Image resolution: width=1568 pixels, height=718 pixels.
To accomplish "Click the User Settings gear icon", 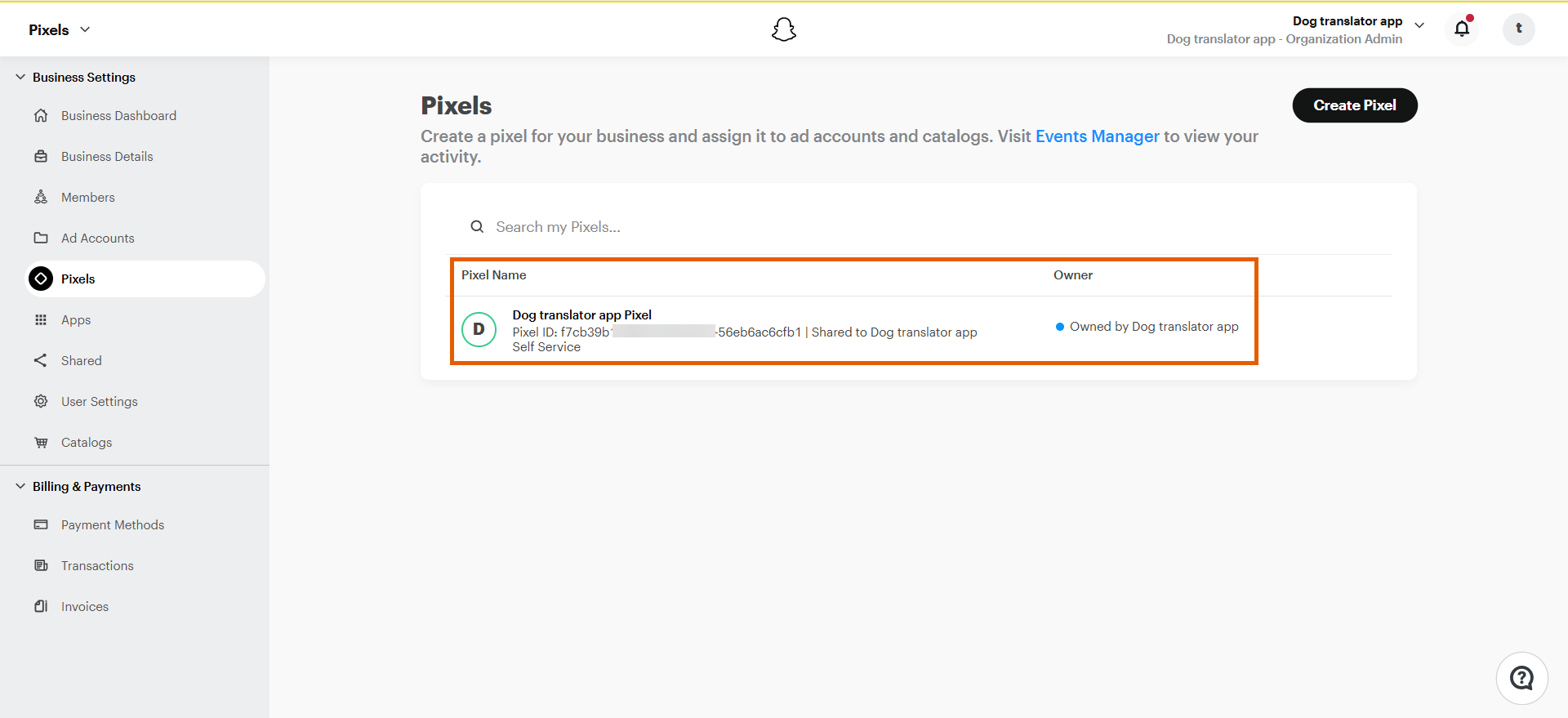I will point(41,401).
